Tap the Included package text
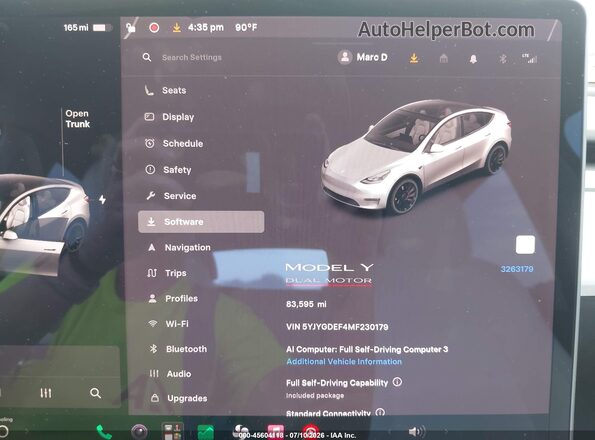This screenshot has height=440, width=595. (315, 396)
